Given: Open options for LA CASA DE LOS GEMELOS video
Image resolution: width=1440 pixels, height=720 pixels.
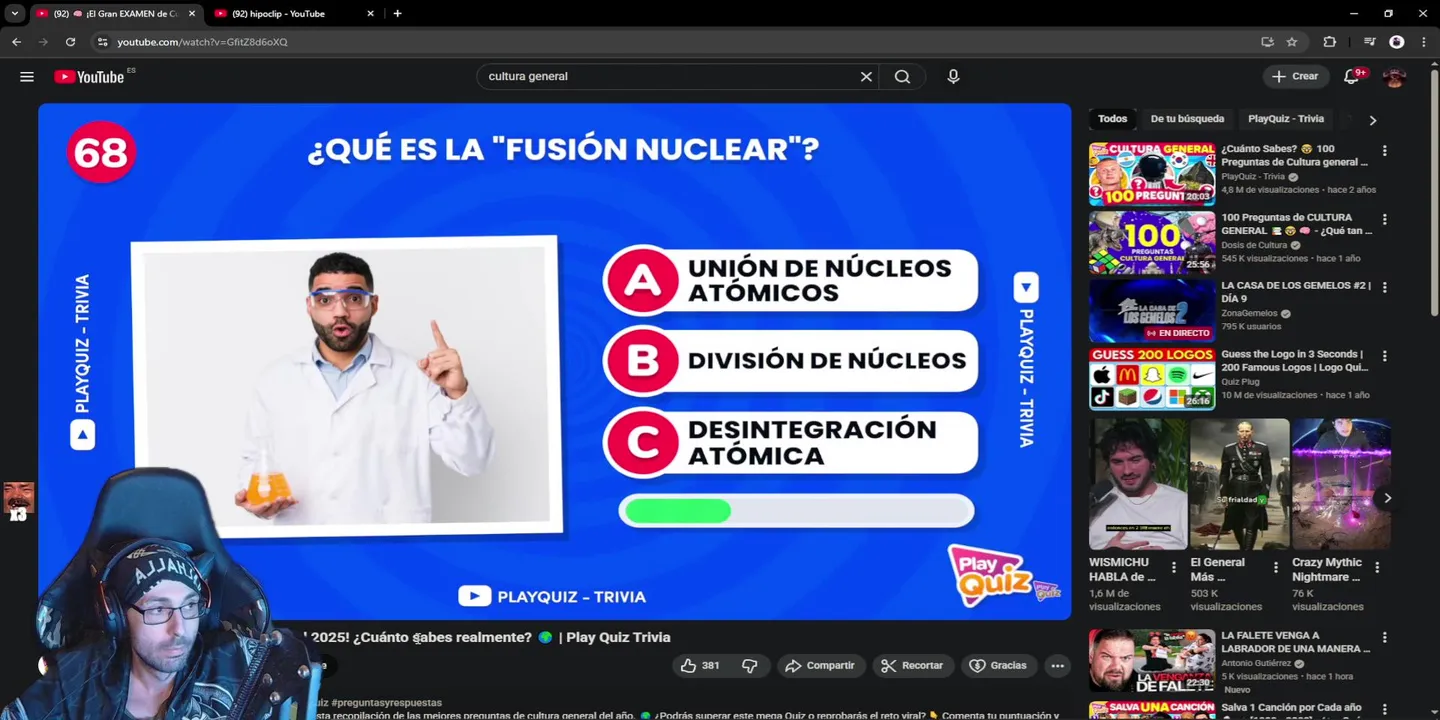Looking at the screenshot, I should tap(1384, 287).
